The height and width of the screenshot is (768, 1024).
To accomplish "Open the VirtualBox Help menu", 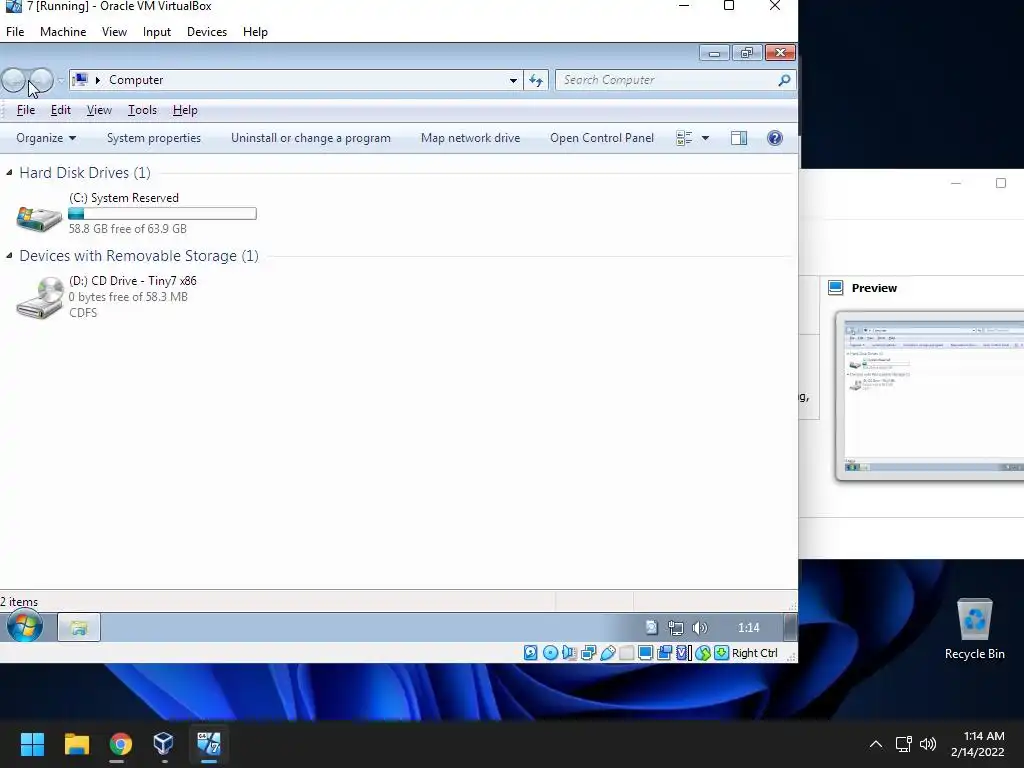I will tap(255, 32).
